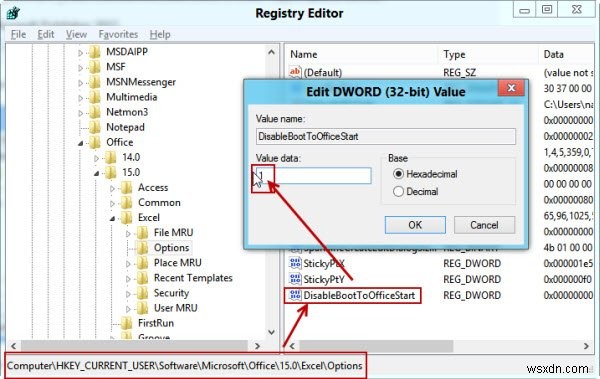Select the Notepad tree entry text
Image resolution: width=600 pixels, height=379 pixels.
point(125,127)
